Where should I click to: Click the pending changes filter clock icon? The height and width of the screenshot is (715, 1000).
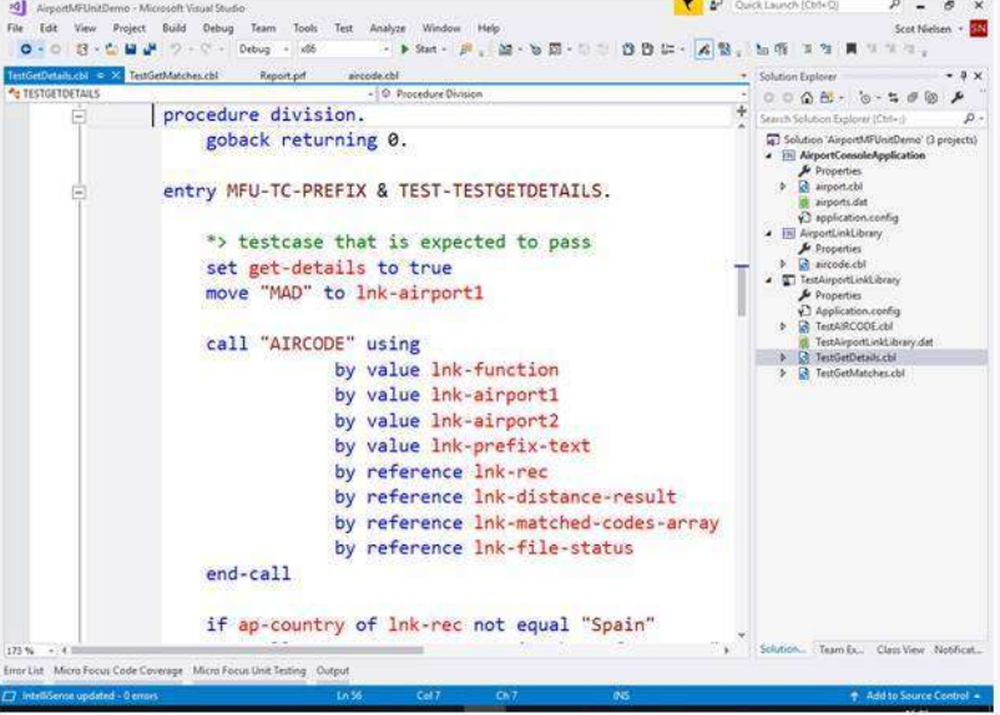865,98
